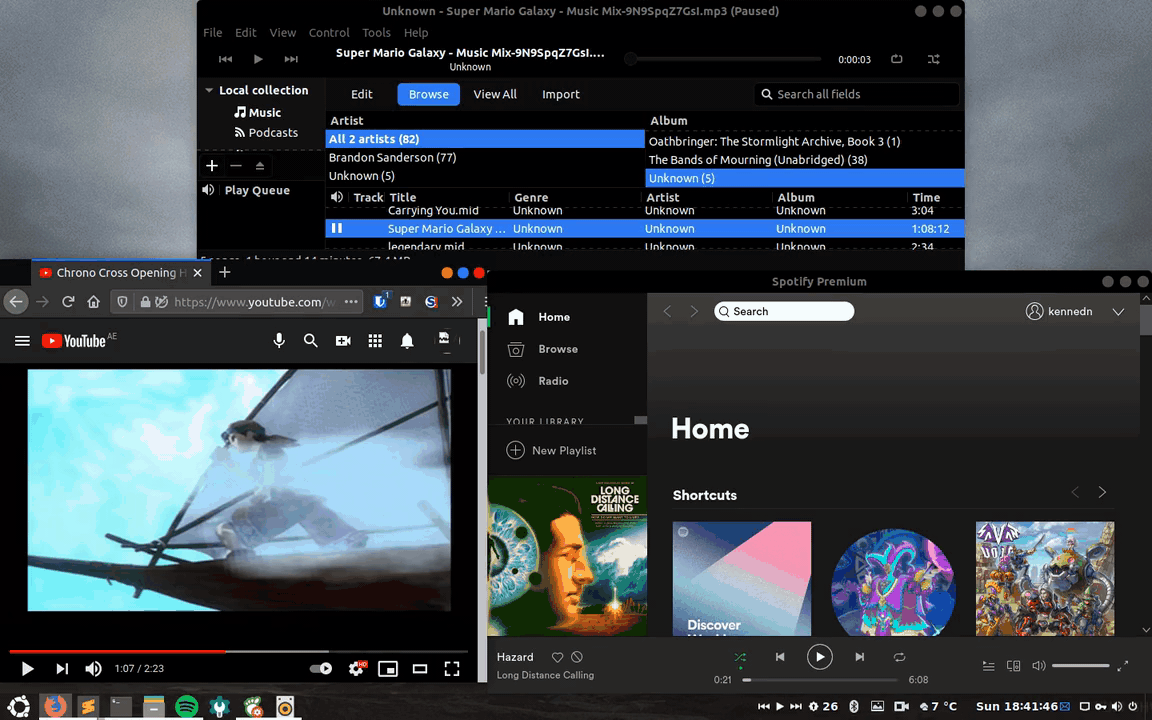Click the YouTube logo

pos(73,341)
